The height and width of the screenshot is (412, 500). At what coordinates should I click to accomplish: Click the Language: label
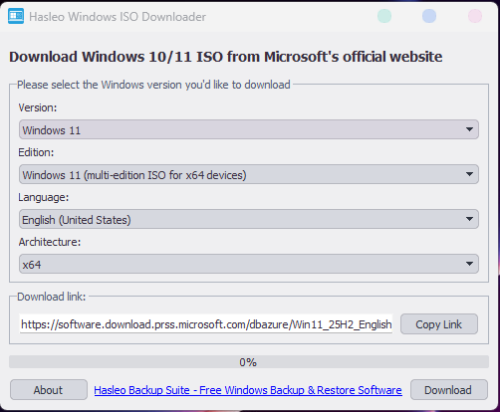pos(43,197)
